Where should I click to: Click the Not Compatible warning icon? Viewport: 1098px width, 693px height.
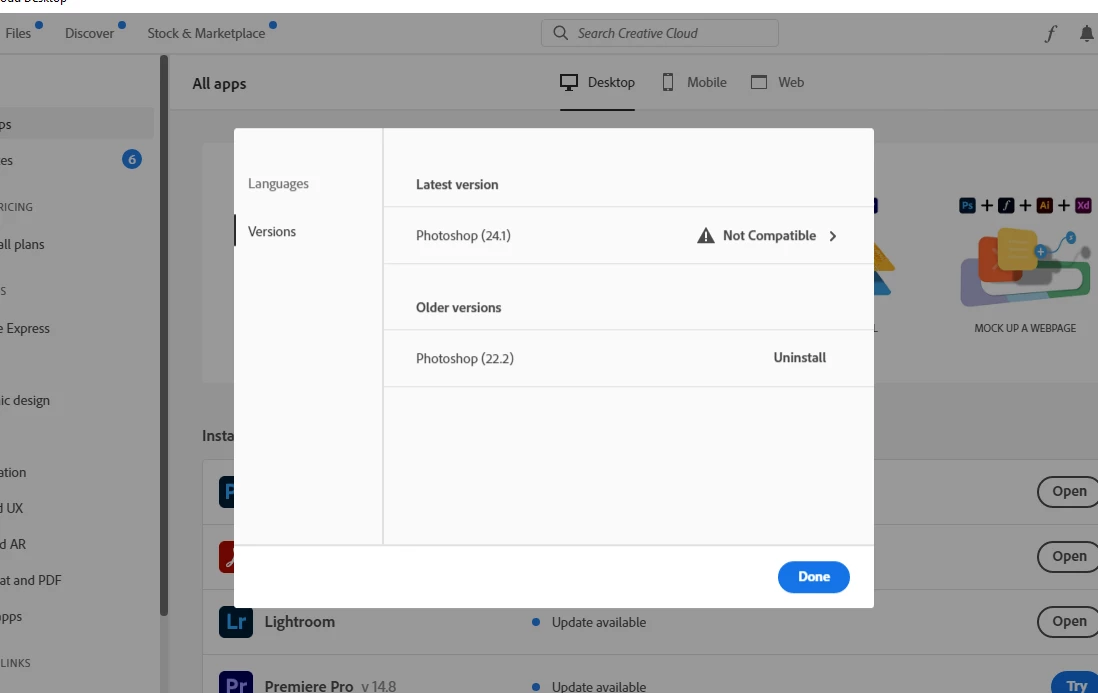[705, 235]
